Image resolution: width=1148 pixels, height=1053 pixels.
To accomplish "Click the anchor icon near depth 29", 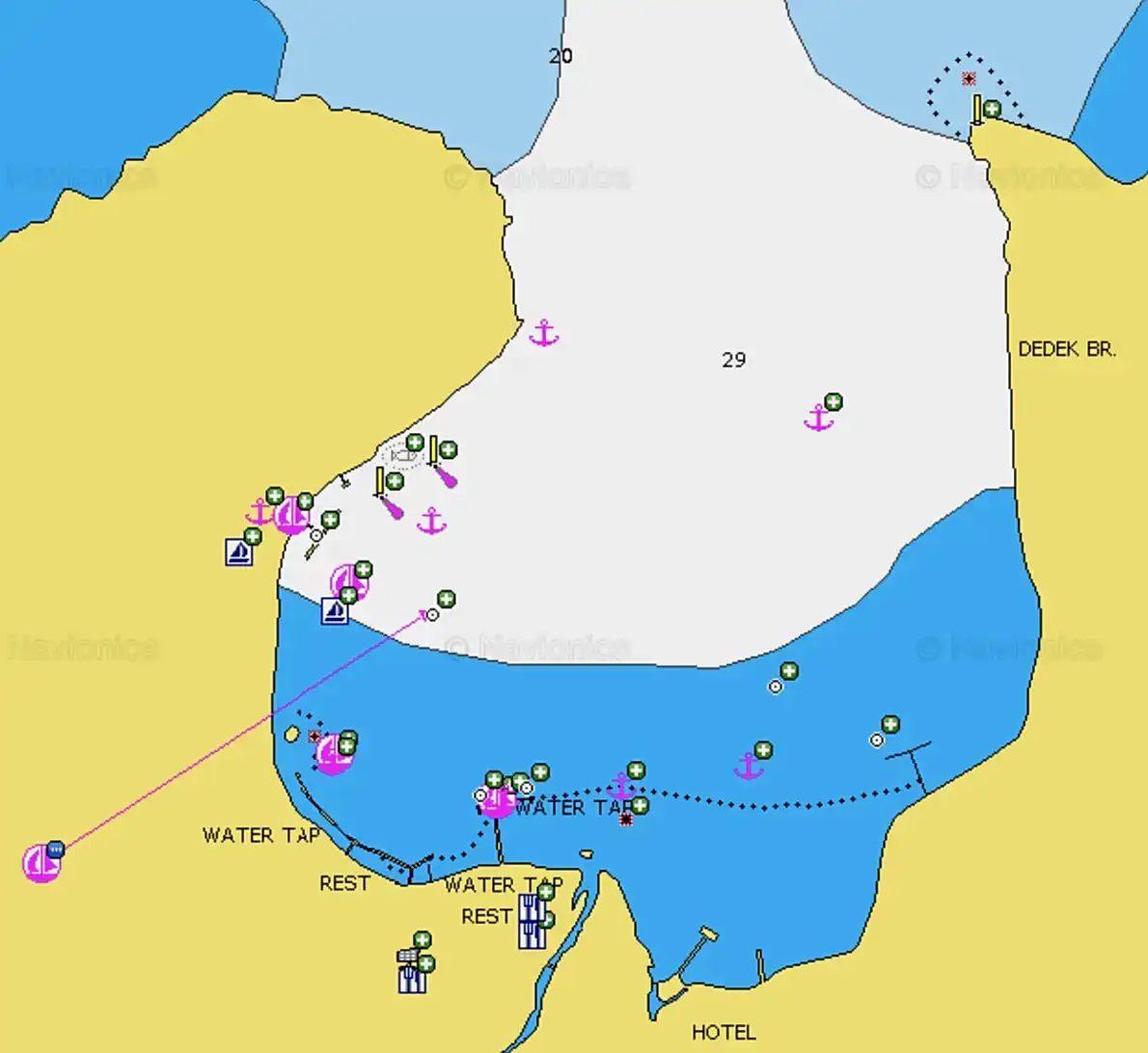I will [x=818, y=418].
